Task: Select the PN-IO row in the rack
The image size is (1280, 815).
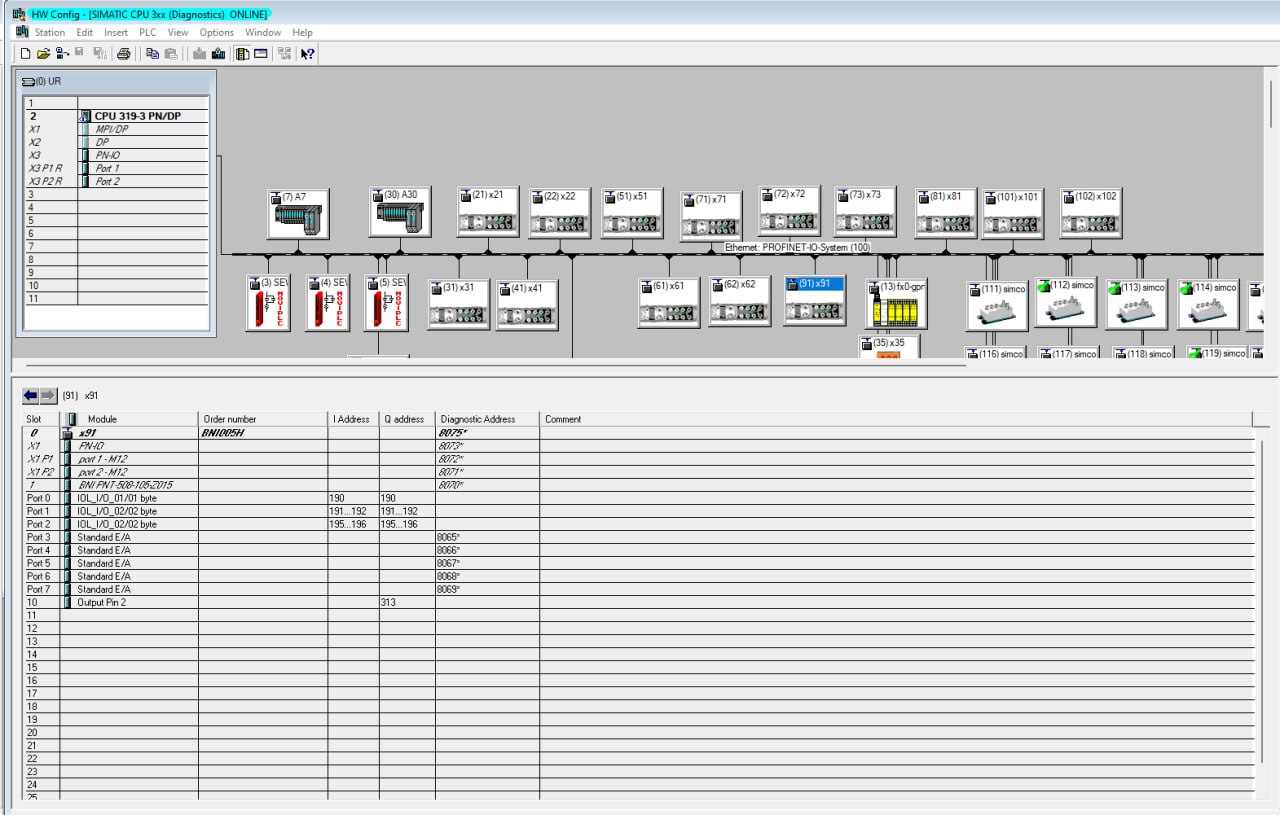Action: [x=117, y=155]
